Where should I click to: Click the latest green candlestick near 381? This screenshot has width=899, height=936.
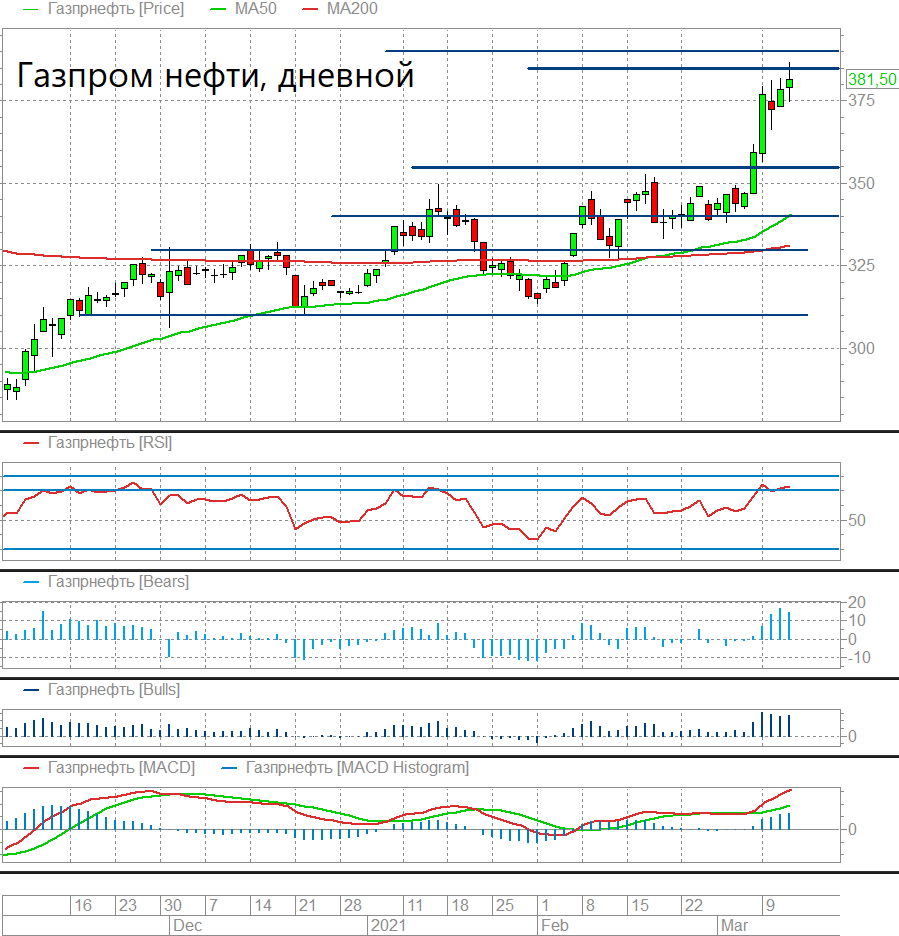point(790,83)
